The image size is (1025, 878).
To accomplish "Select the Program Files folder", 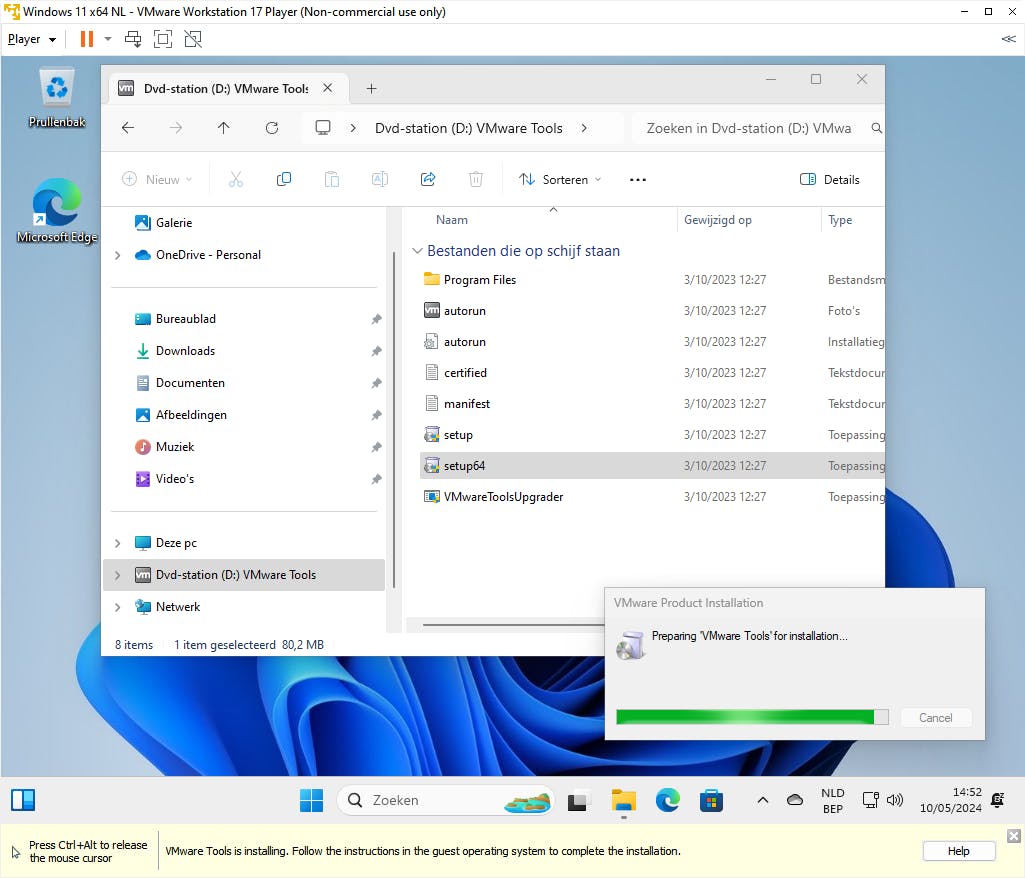I will pyautogui.click(x=480, y=280).
